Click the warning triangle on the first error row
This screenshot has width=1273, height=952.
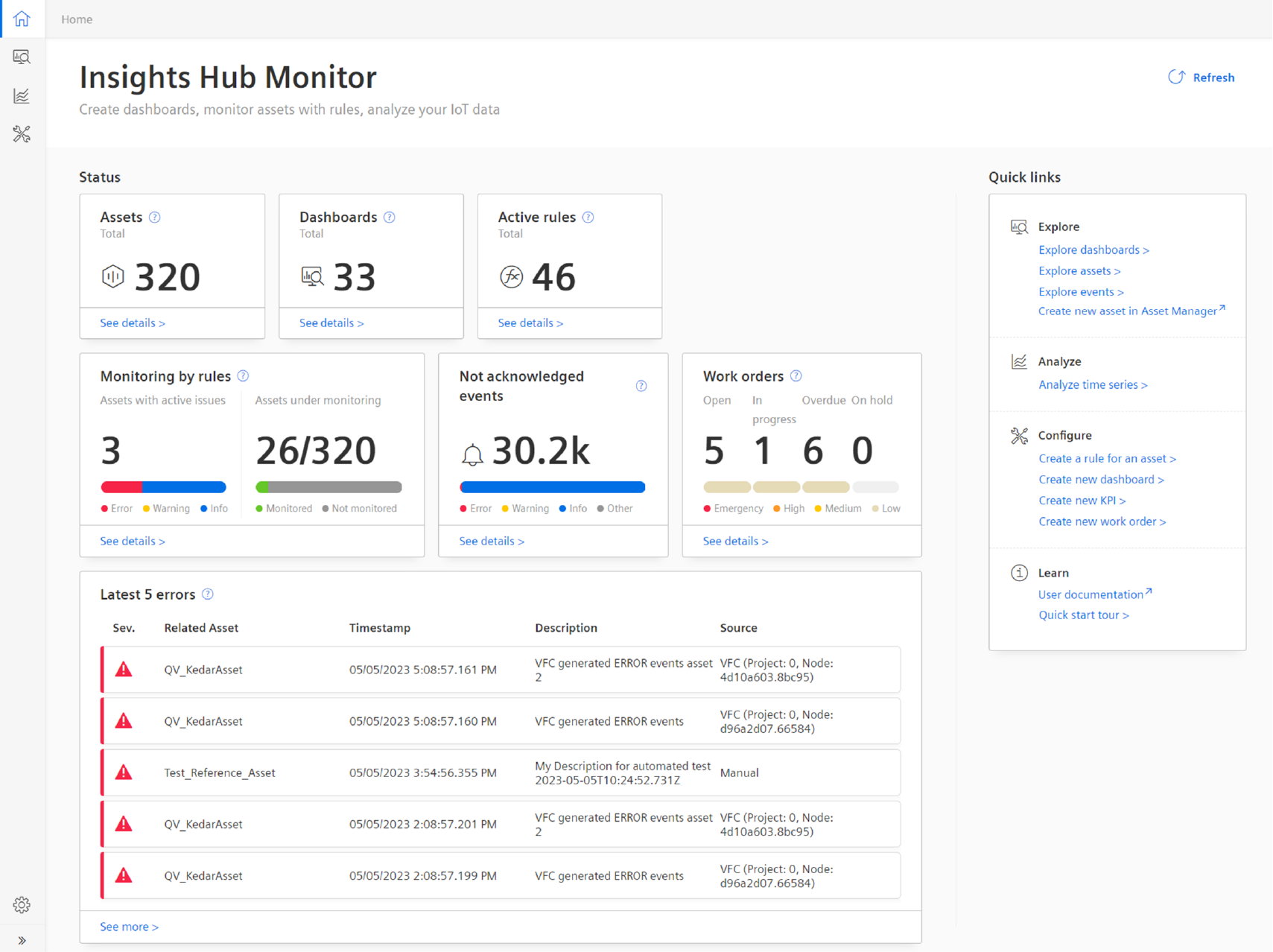(x=124, y=669)
